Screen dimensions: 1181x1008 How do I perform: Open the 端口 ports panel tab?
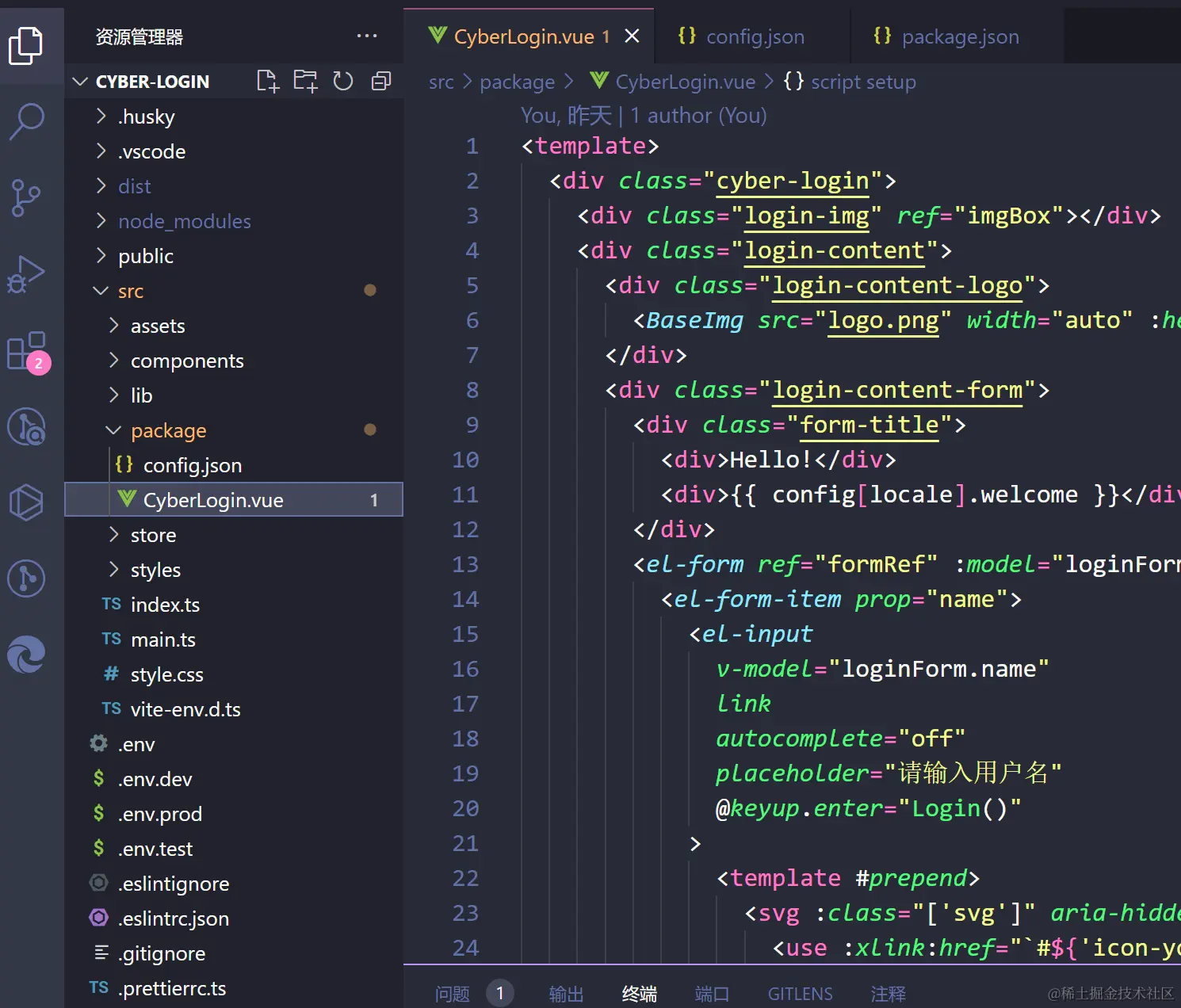pos(712,994)
